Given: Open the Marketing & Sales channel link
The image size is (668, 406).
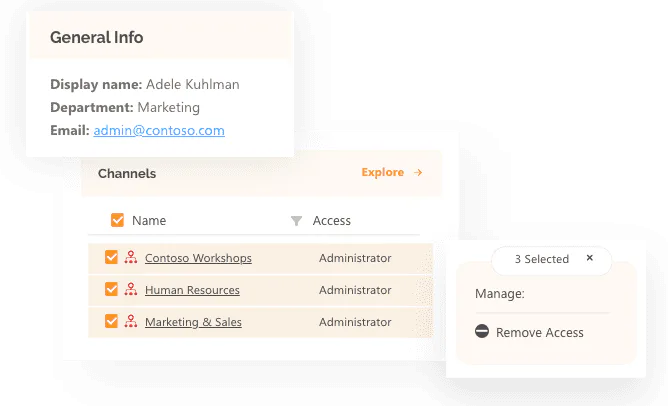Looking at the screenshot, I should point(193,322).
